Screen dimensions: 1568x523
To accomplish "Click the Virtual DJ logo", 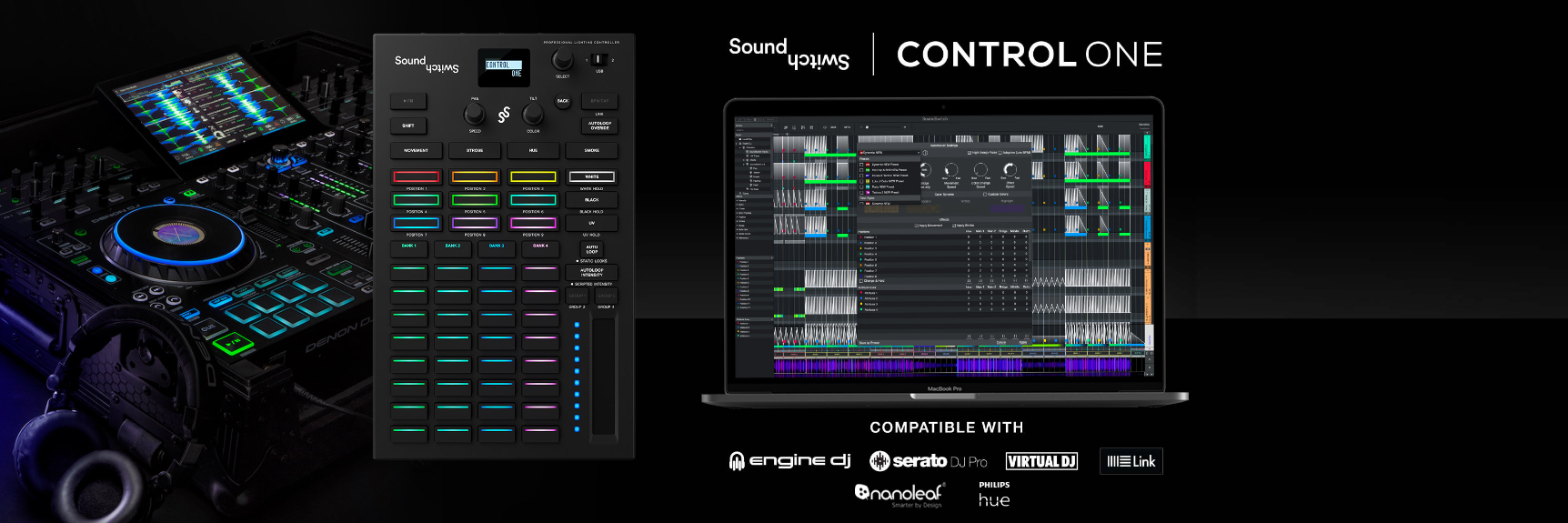I will (x=1041, y=461).
